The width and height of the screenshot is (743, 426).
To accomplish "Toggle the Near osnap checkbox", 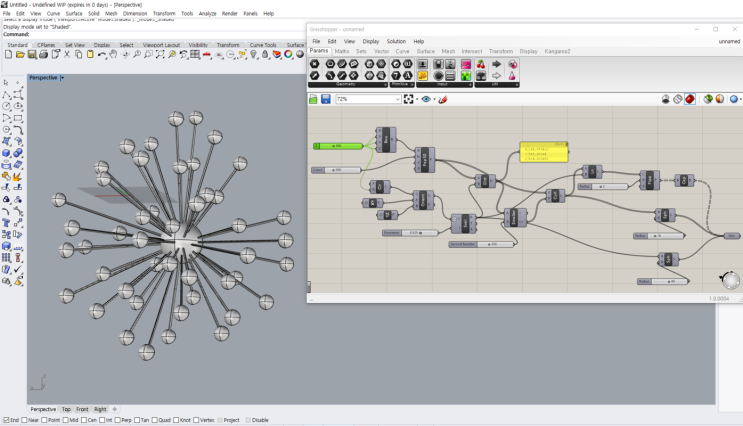I will pos(24,420).
